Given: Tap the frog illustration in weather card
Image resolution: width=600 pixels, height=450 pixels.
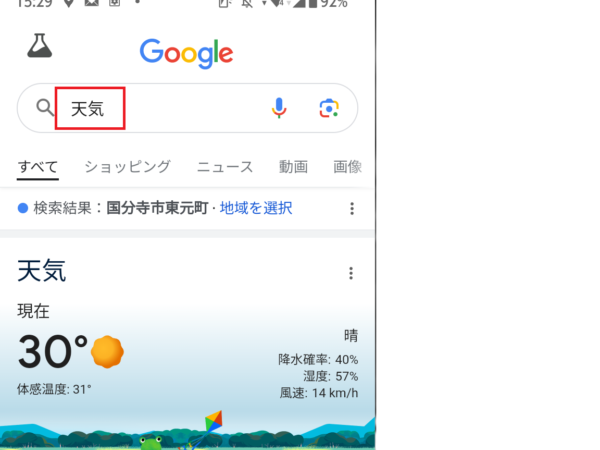Looking at the screenshot, I should pos(150,443).
